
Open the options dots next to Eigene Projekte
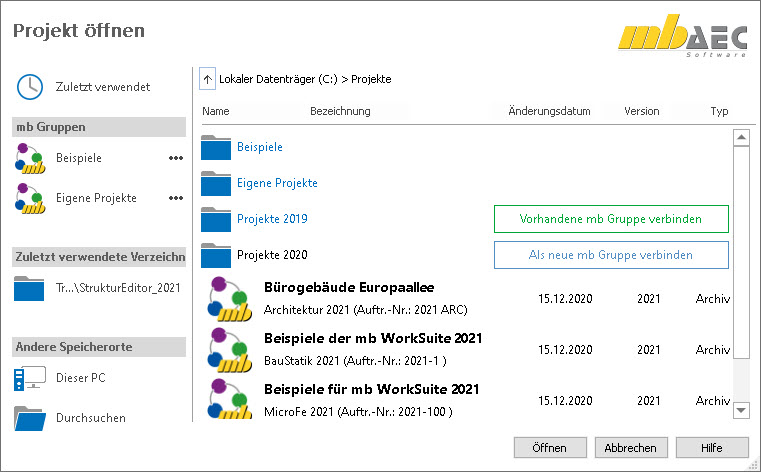(x=176, y=198)
